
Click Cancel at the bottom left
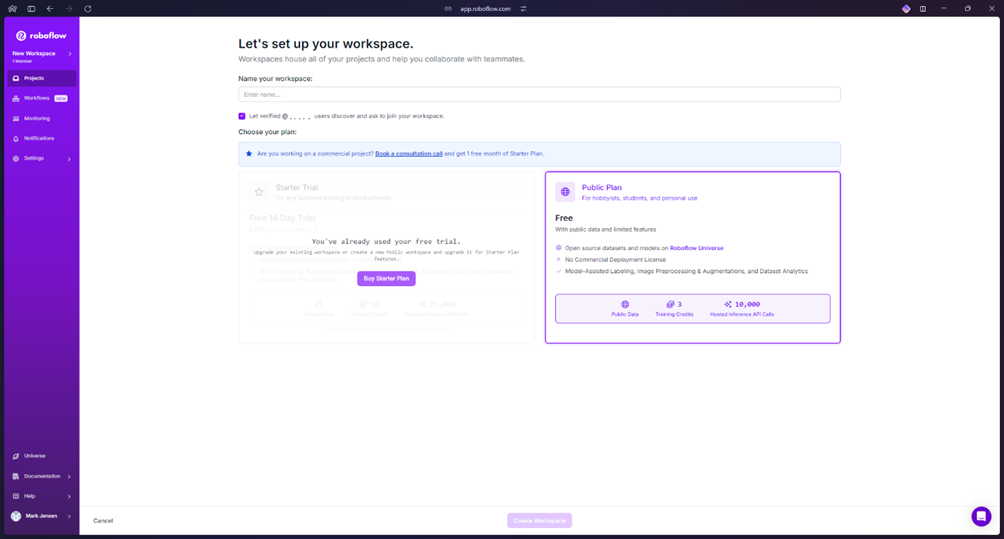(103, 521)
